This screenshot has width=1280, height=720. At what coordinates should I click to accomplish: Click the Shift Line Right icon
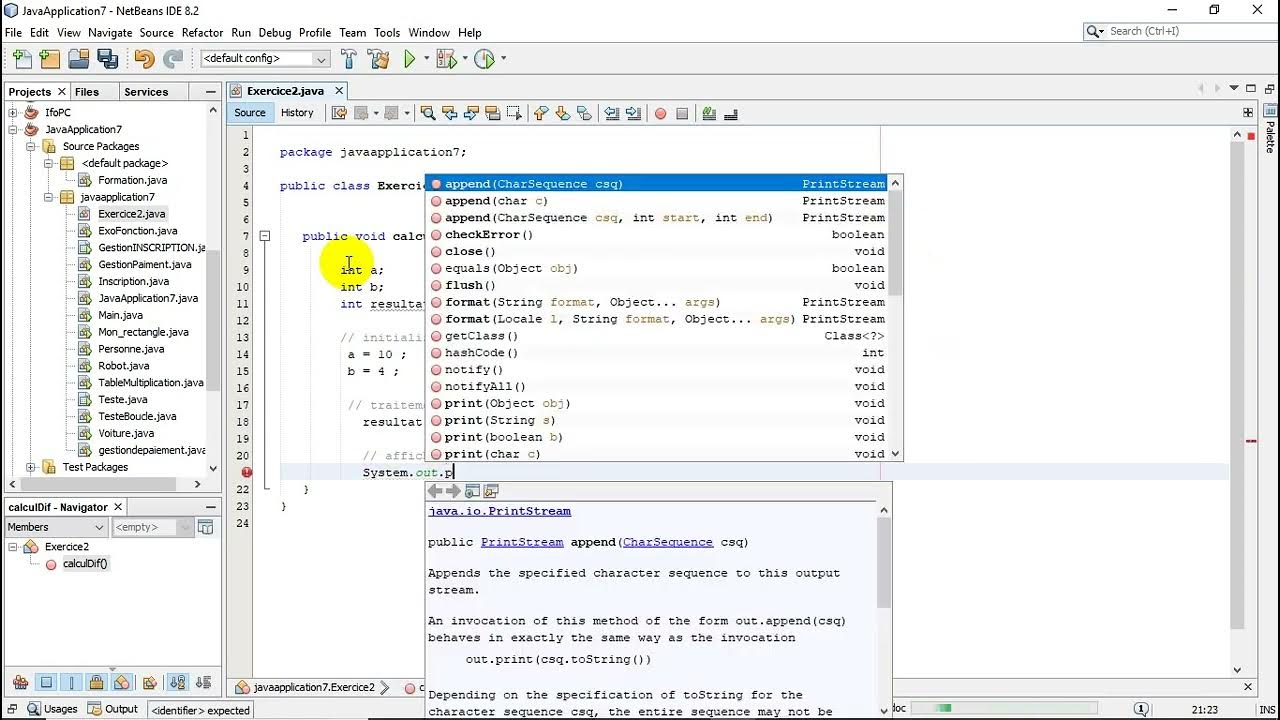(633, 113)
